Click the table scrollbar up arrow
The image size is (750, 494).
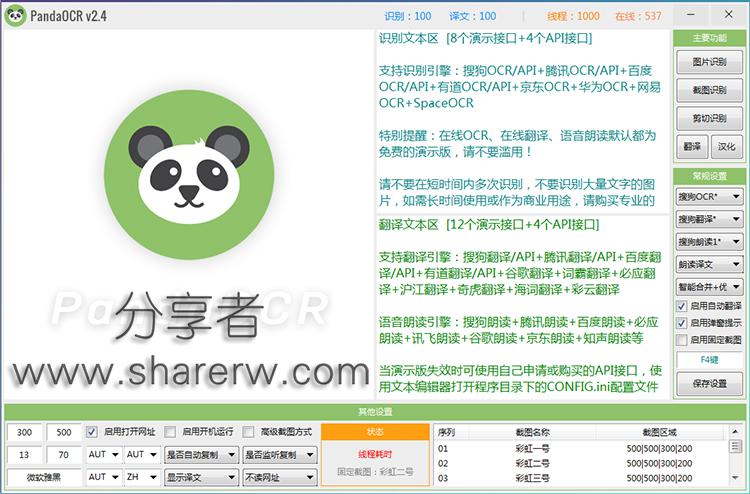[736, 432]
